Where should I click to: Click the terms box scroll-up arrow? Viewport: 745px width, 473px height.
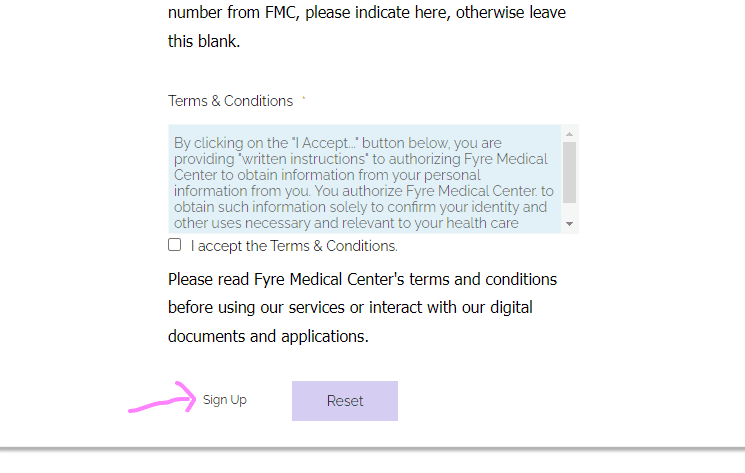[x=569, y=134]
